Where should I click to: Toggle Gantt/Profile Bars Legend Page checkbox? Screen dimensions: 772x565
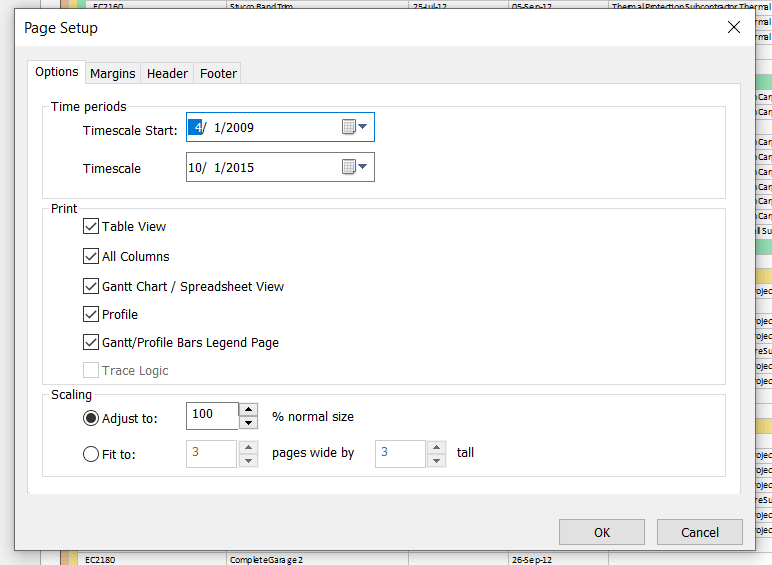91,342
